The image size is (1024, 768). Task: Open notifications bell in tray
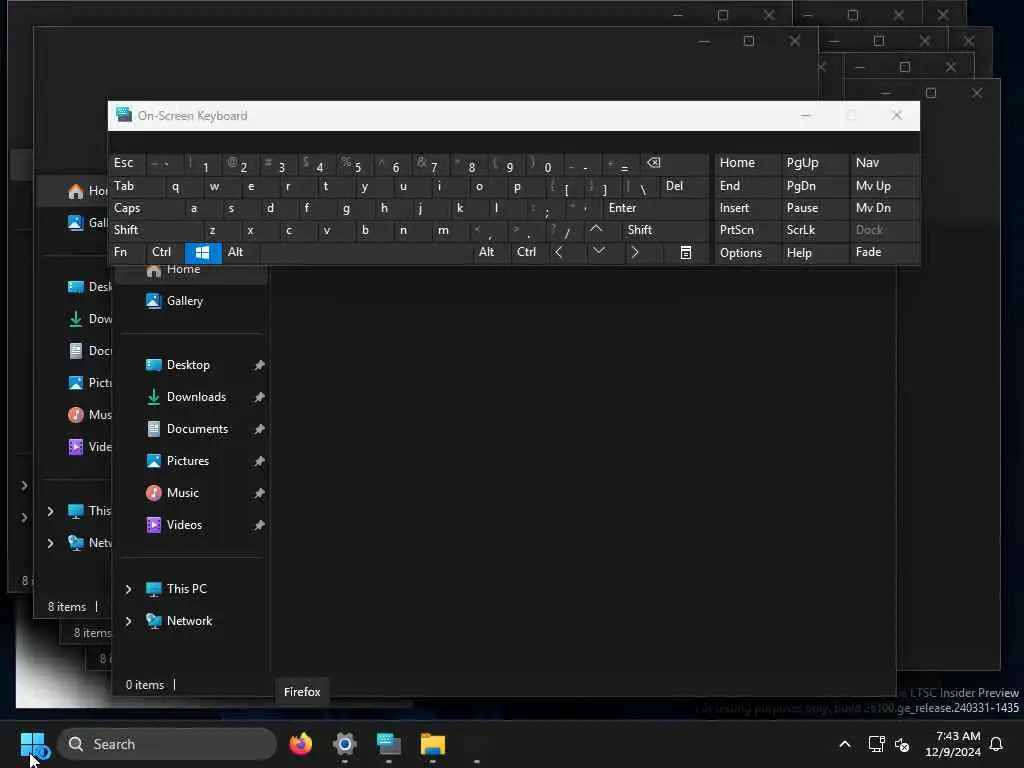pyautogui.click(x=996, y=744)
